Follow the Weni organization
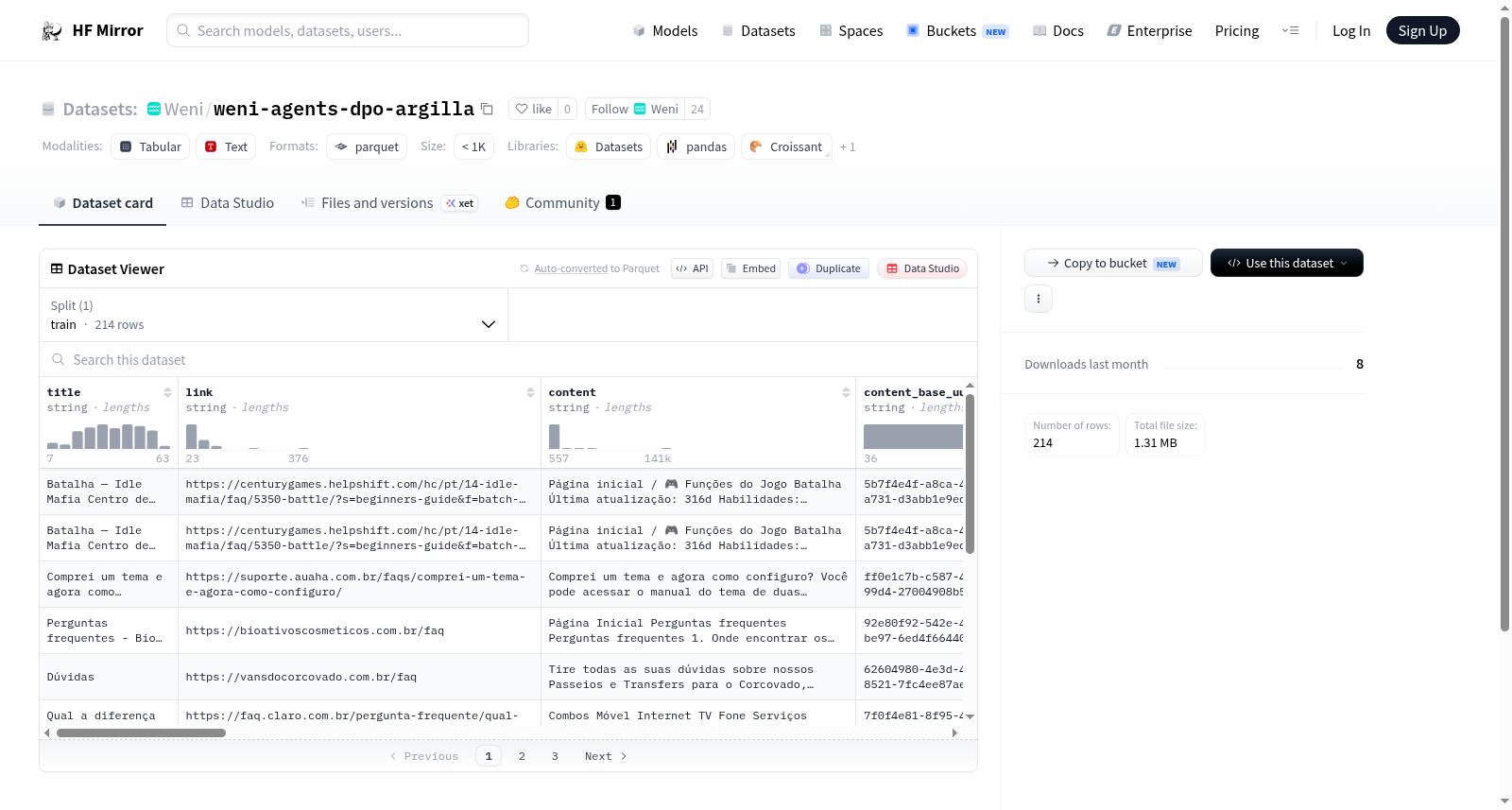The image size is (1512, 810). click(x=635, y=109)
